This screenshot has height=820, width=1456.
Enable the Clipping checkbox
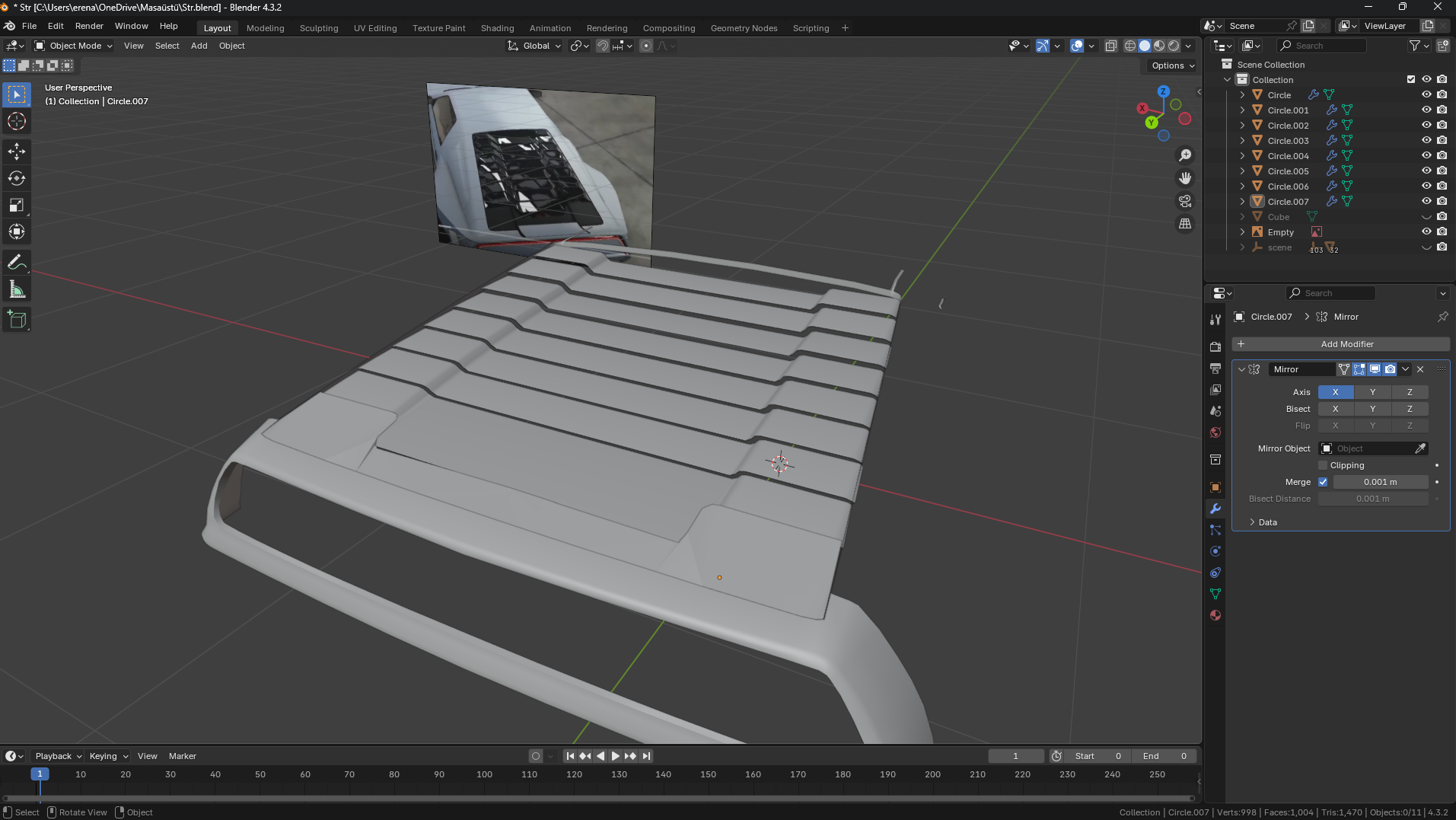pos(1323,465)
